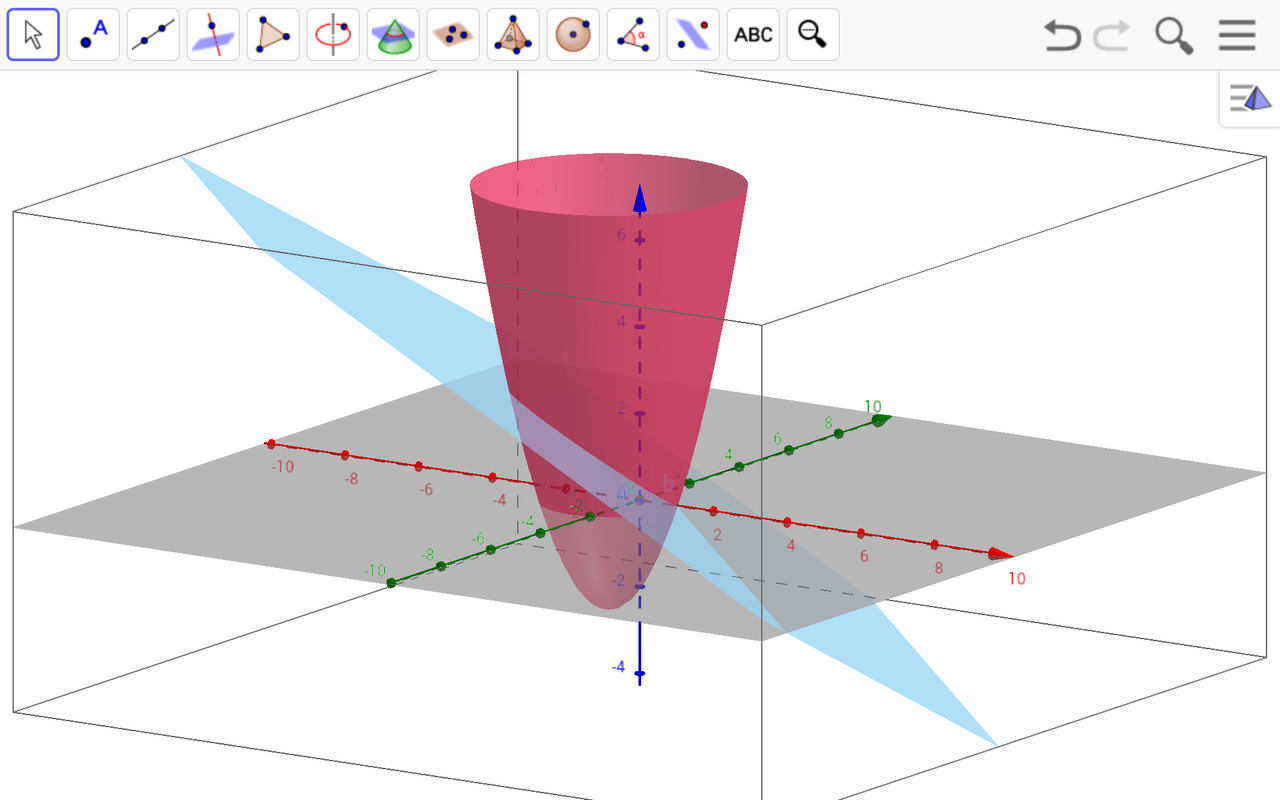The height and width of the screenshot is (800, 1280).
Task: Select the Polygon tool
Action: pos(272,34)
